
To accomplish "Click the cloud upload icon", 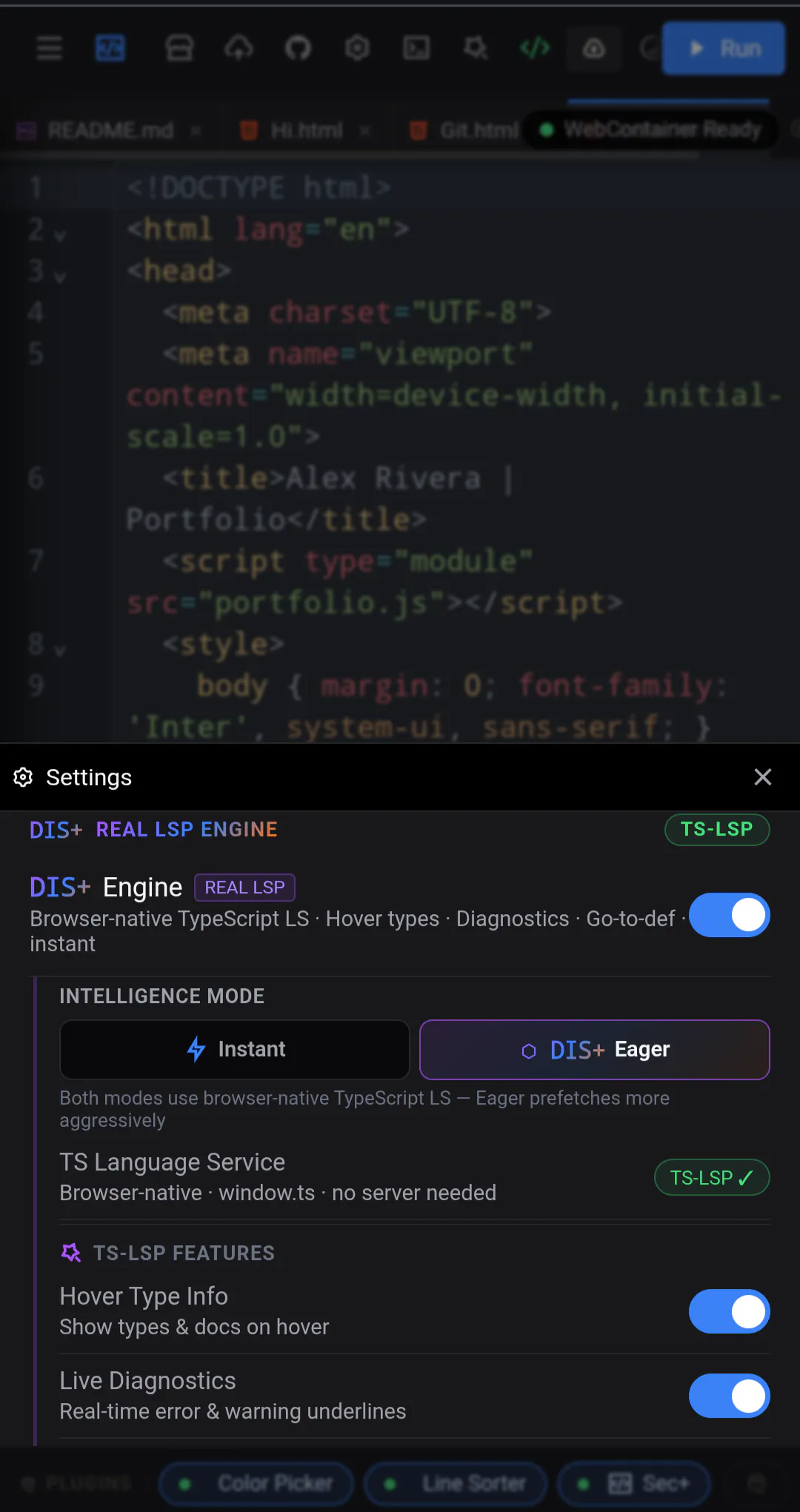I will point(239,49).
